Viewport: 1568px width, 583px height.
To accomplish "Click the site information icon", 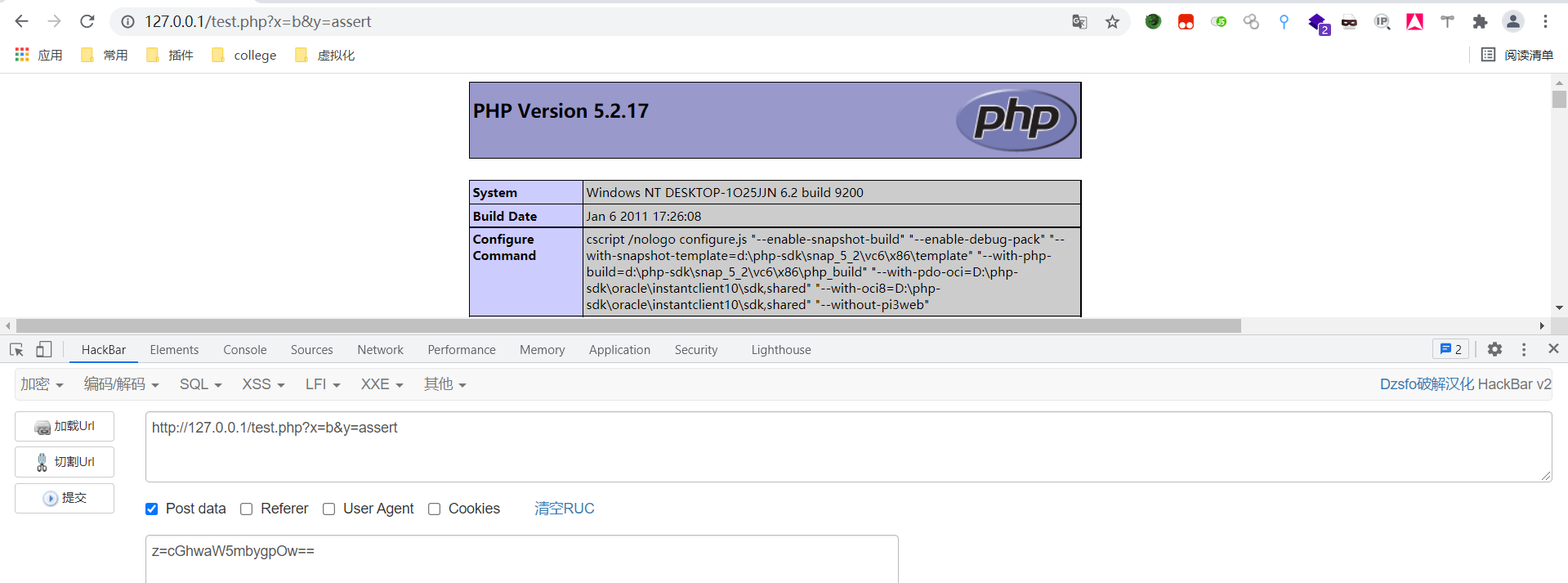I will coord(128,22).
